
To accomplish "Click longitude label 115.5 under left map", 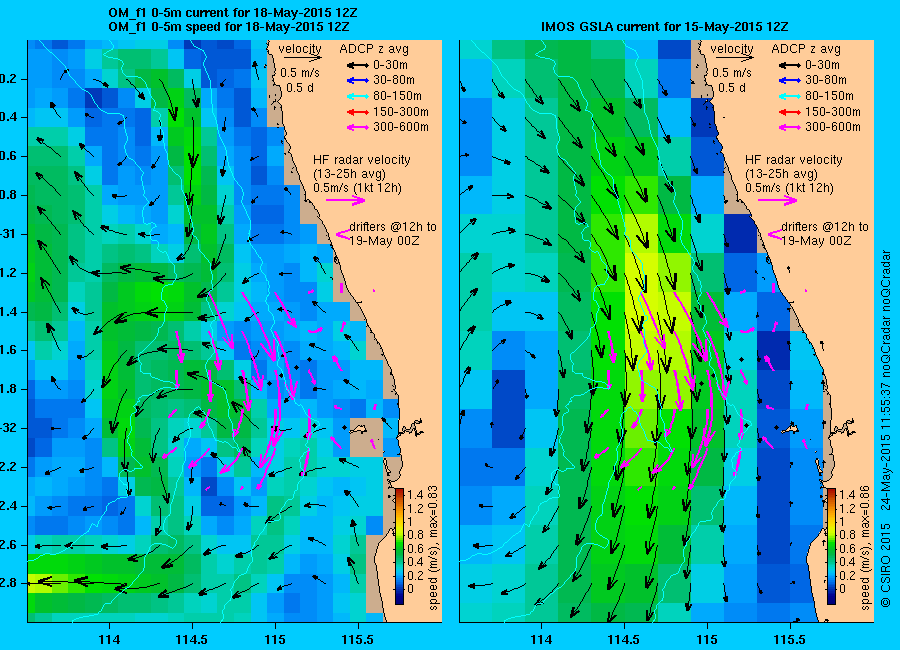I will click(x=358, y=639).
